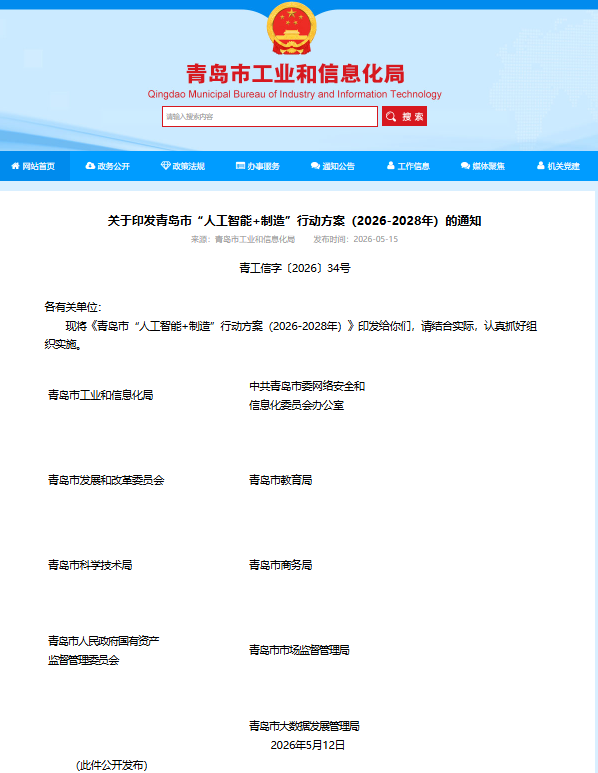This screenshot has height=773, width=598.
Task: Click the body paragraph starting 现将《青岛市
Action: click(291, 335)
